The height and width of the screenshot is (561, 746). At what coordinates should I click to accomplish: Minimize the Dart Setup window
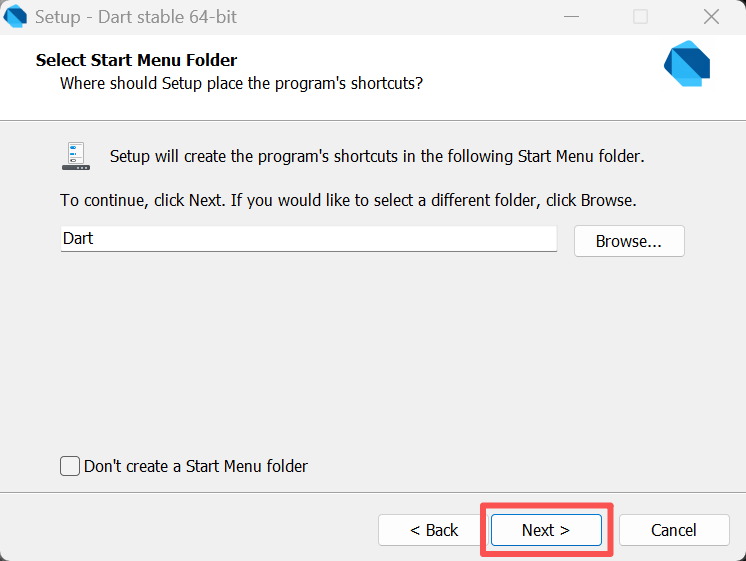(571, 17)
